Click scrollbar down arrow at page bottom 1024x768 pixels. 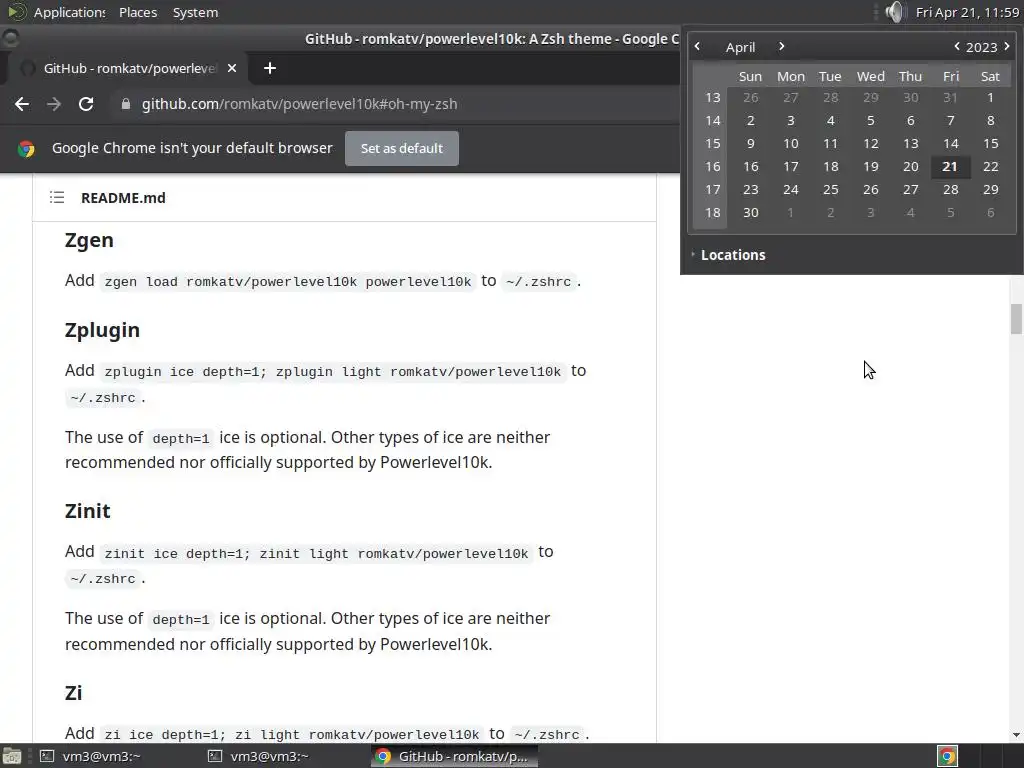(1016, 735)
